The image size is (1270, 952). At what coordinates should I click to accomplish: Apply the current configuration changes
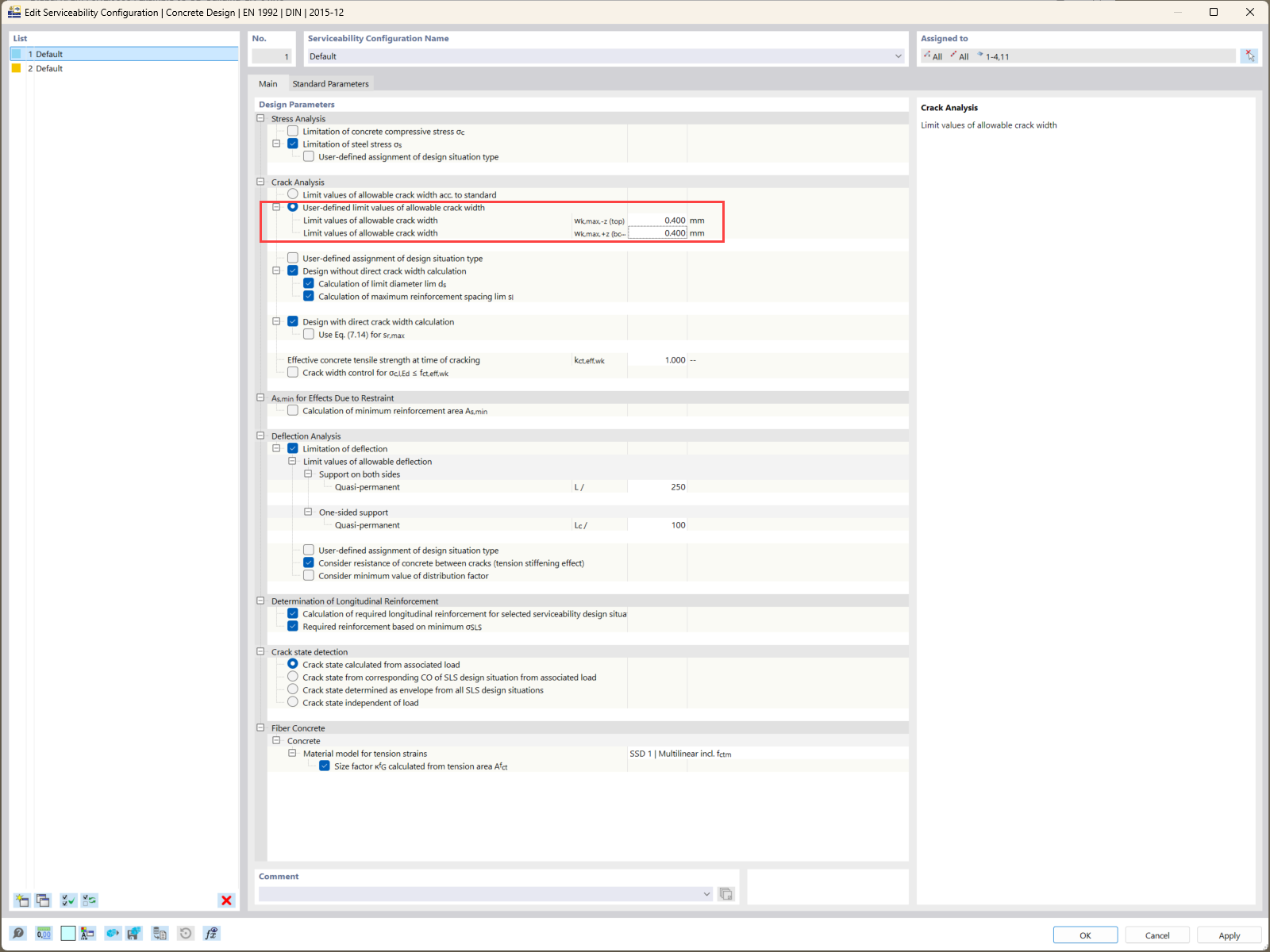coord(1229,935)
